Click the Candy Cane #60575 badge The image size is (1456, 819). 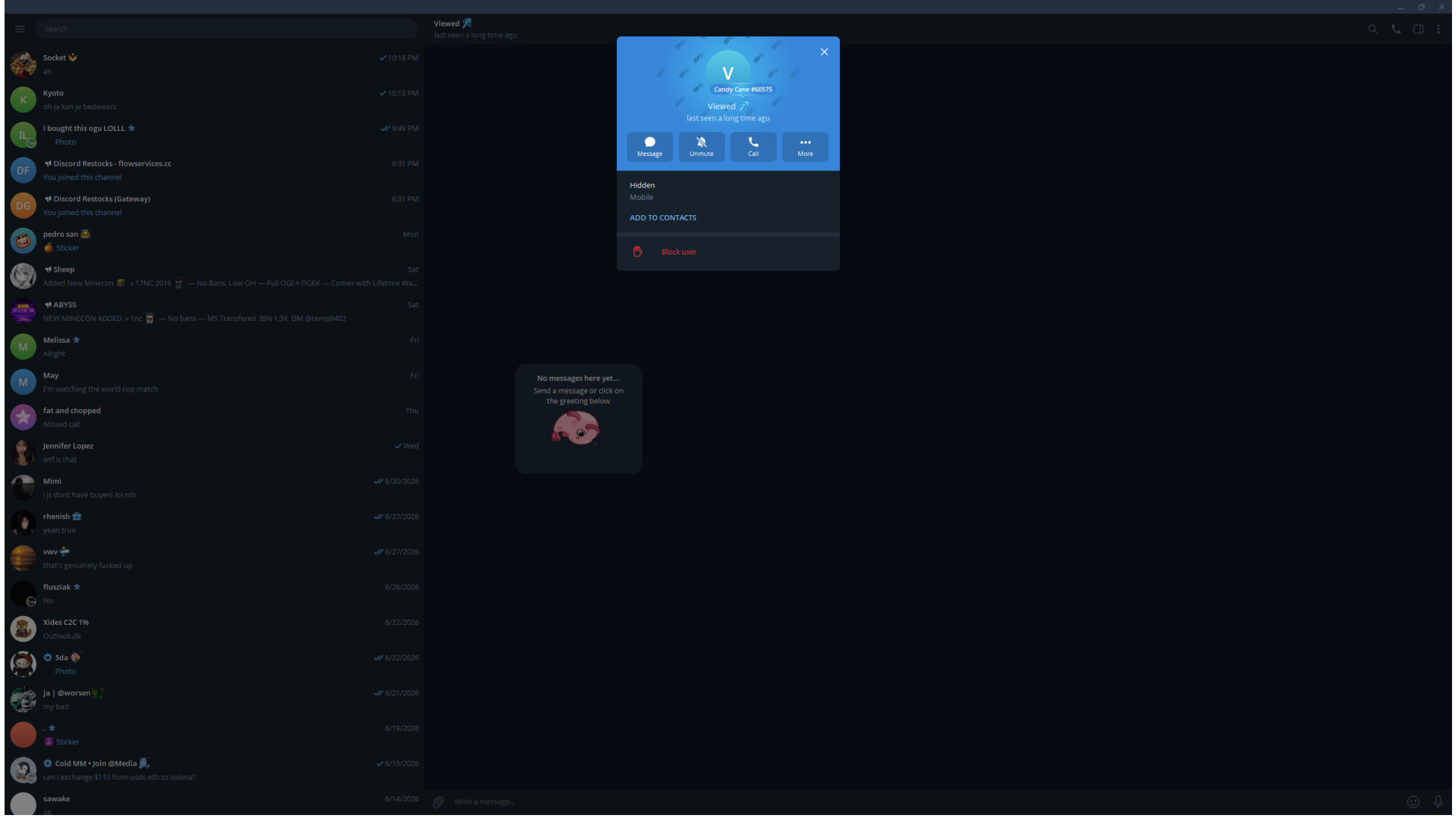(743, 89)
